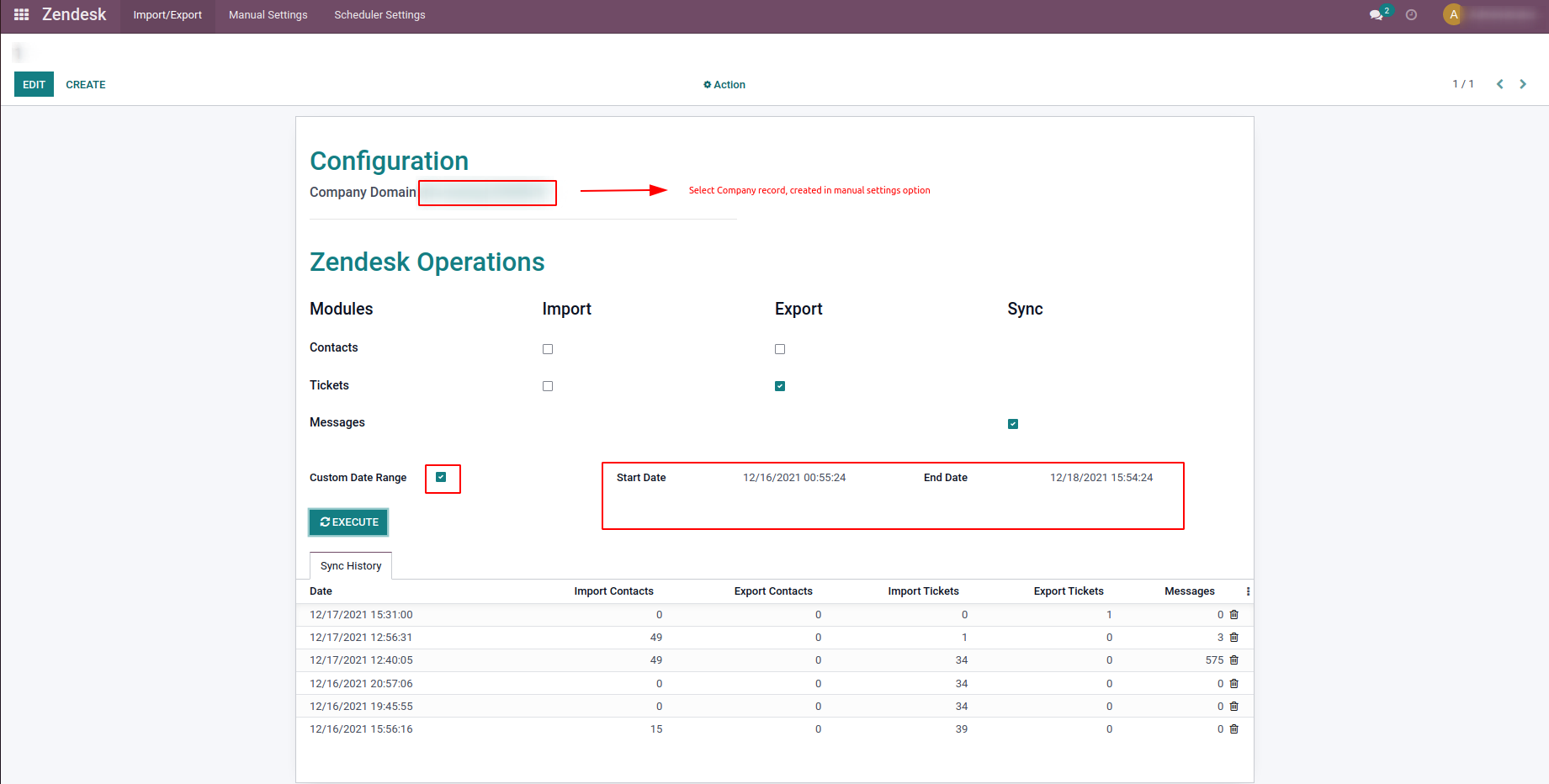Viewport: 1549px width, 784px height.
Task: Select the row dated 12/16/2021 19:45:55
Action: pyautogui.click(x=774, y=707)
